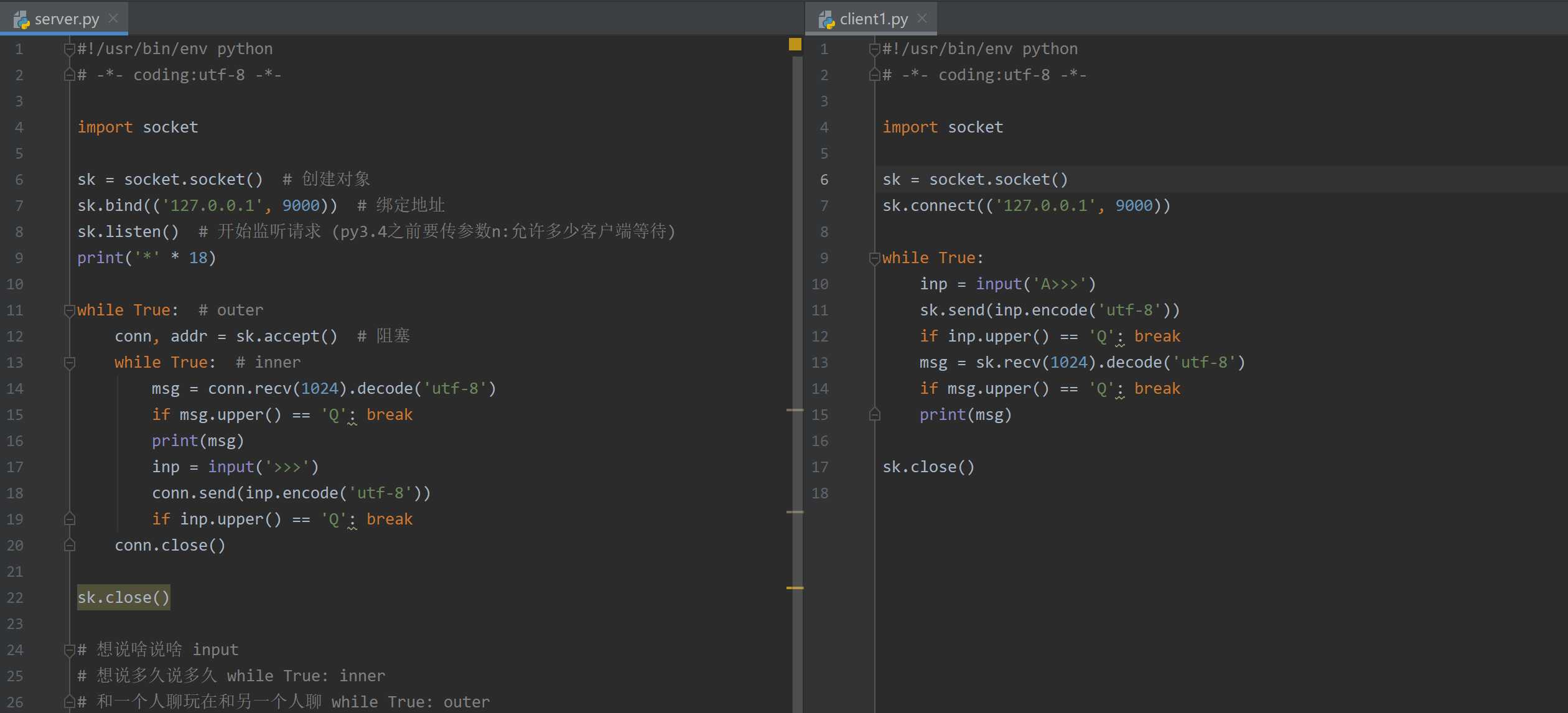This screenshot has width=1568, height=713.
Task: Click 'if msg.upper()' line in client1.py
Action: (1050, 389)
